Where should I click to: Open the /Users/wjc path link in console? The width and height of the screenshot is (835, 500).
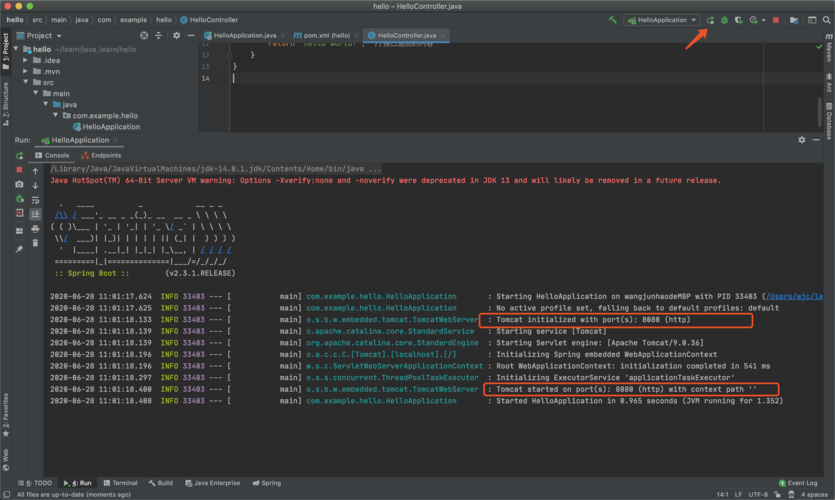click(x=795, y=296)
